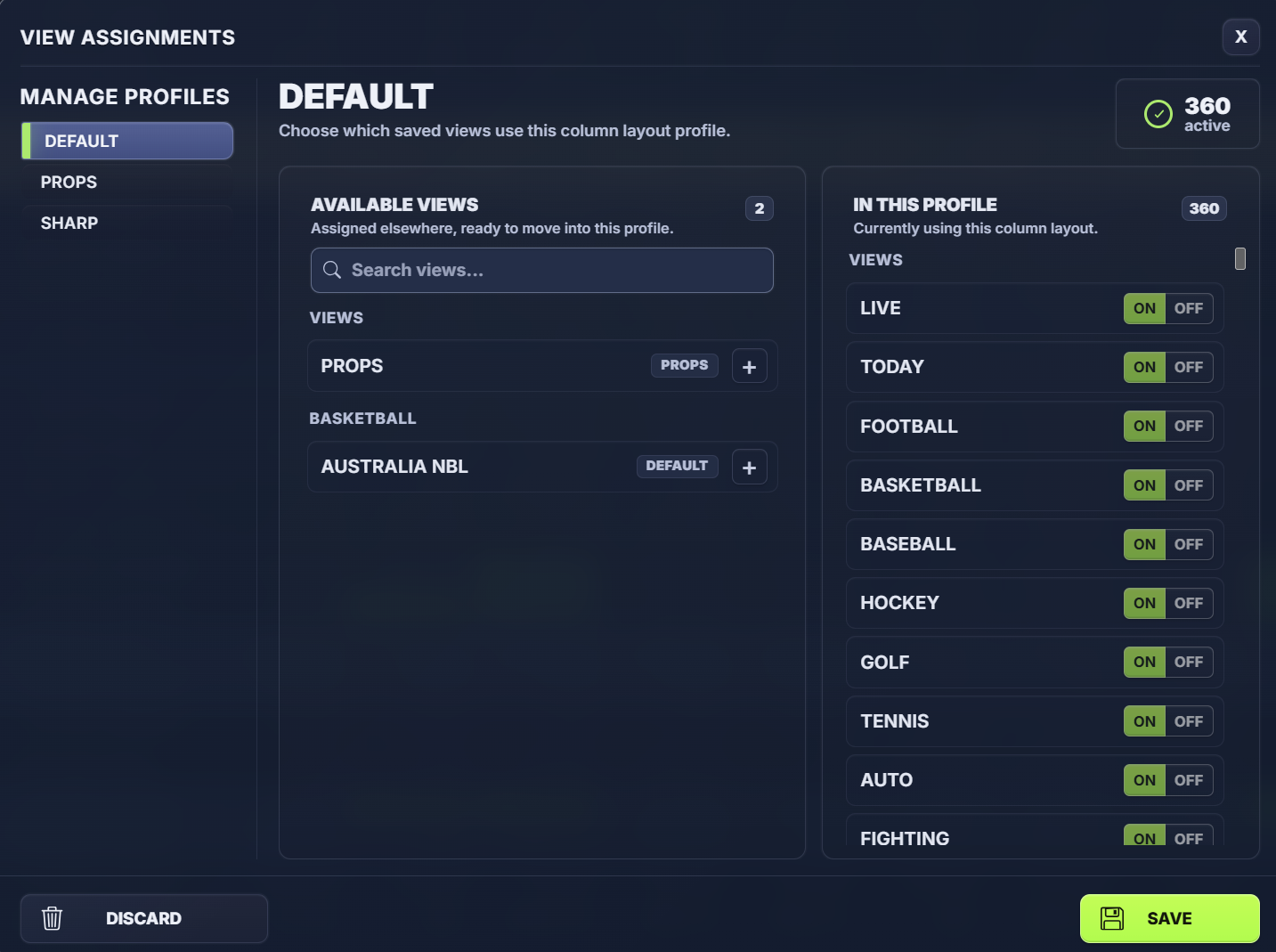This screenshot has width=1276, height=952.
Task: Click the AVAILABLE VIEWS heading
Action: click(x=394, y=205)
